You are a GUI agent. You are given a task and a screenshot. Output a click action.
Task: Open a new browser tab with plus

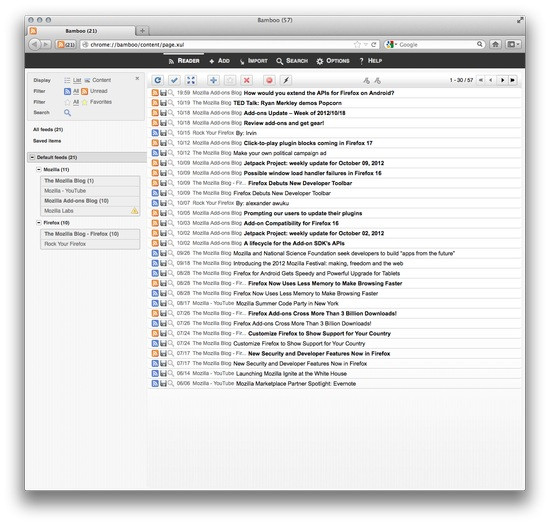(142, 31)
